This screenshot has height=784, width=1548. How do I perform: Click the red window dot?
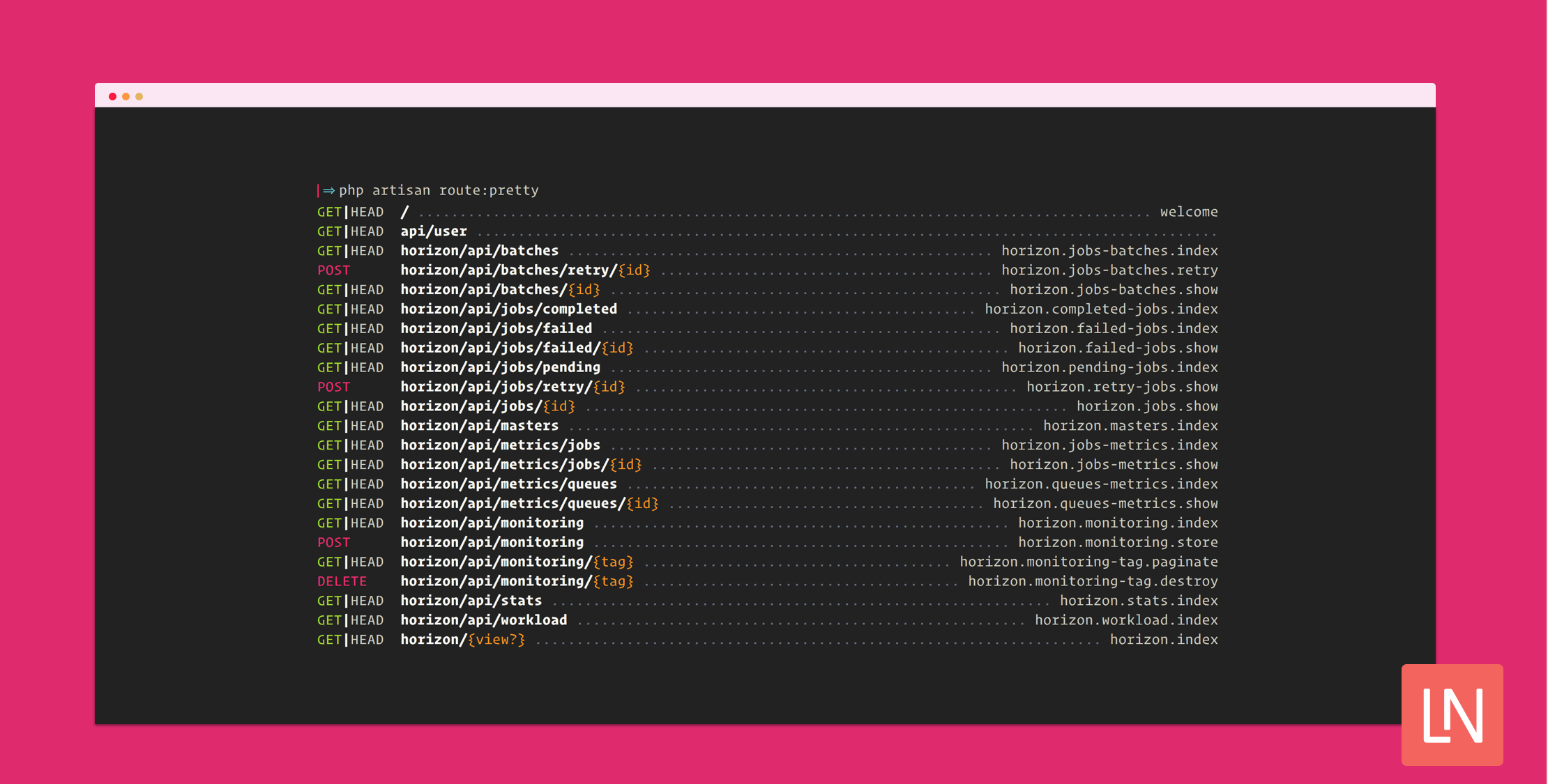(112, 96)
